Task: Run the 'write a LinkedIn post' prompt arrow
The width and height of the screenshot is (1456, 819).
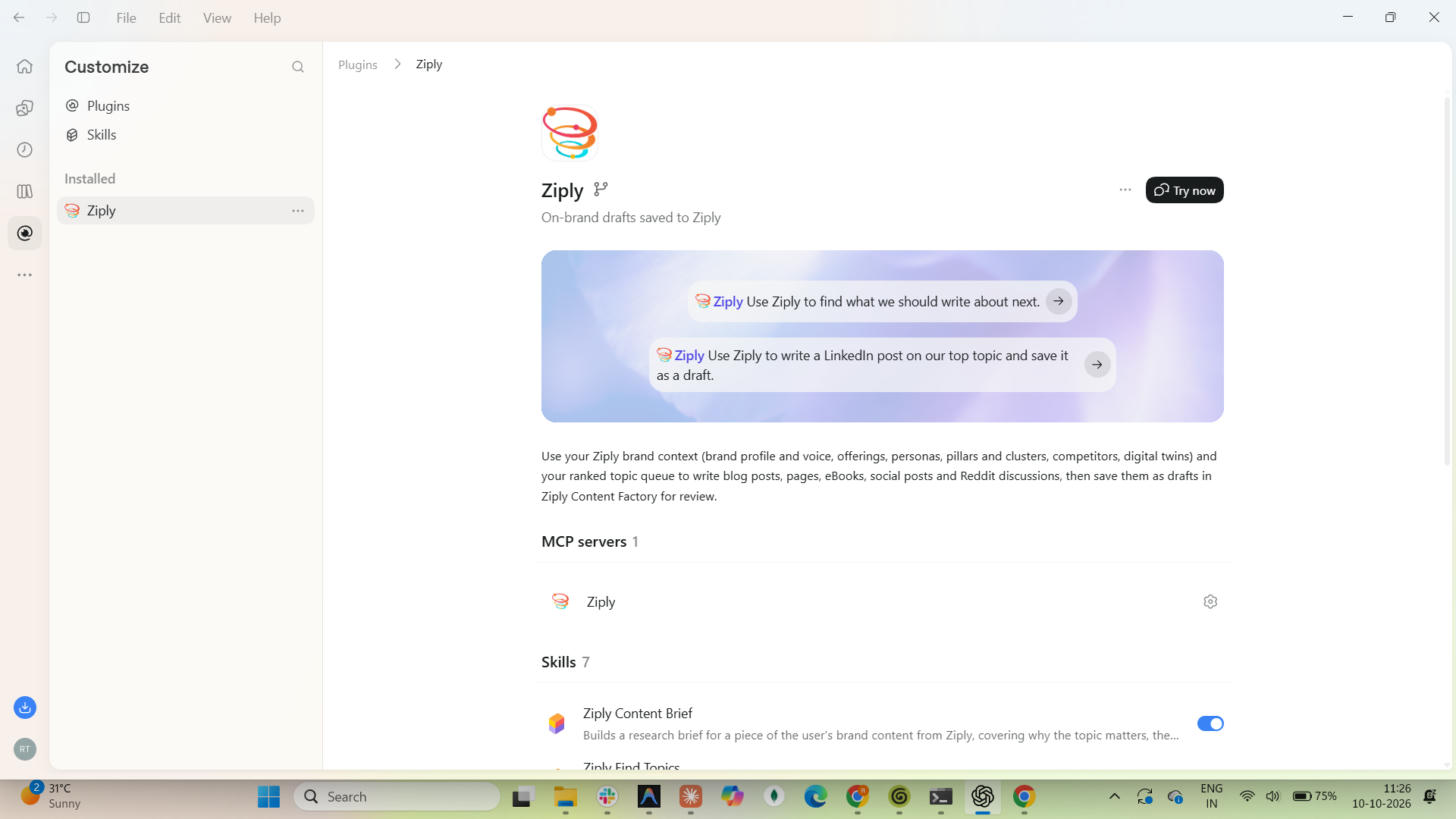Action: tap(1097, 365)
